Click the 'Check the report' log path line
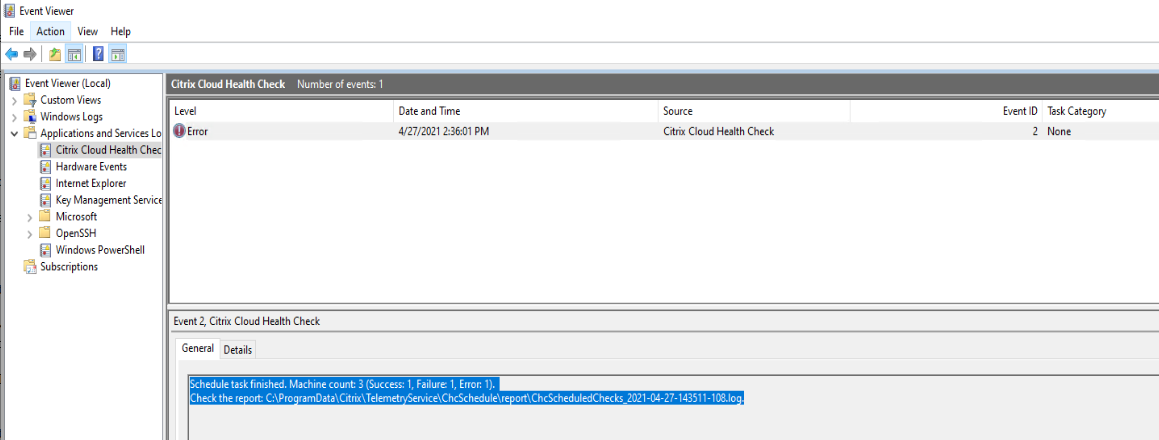Viewport: 1159px width, 440px height. pos(467,398)
